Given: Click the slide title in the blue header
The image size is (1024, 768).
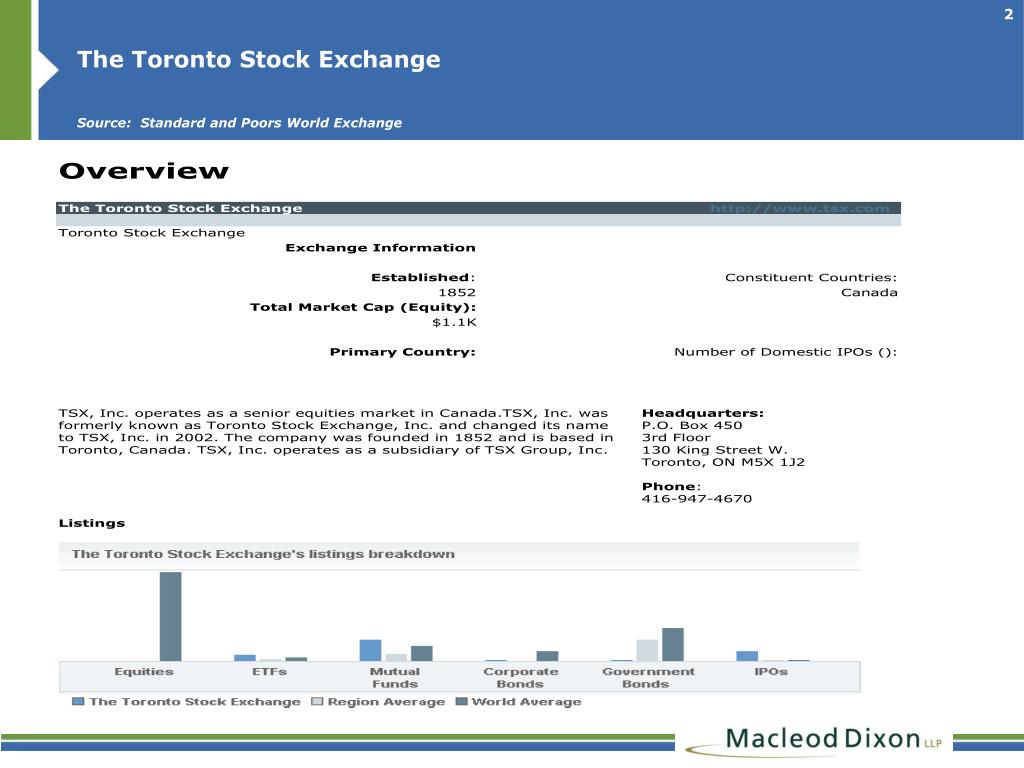Looking at the screenshot, I should coord(259,59).
